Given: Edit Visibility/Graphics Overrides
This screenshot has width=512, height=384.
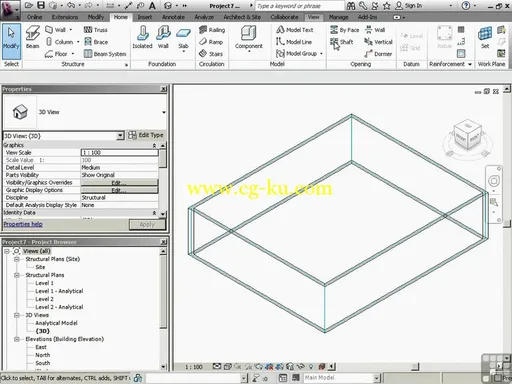Looking at the screenshot, I should (119, 183).
